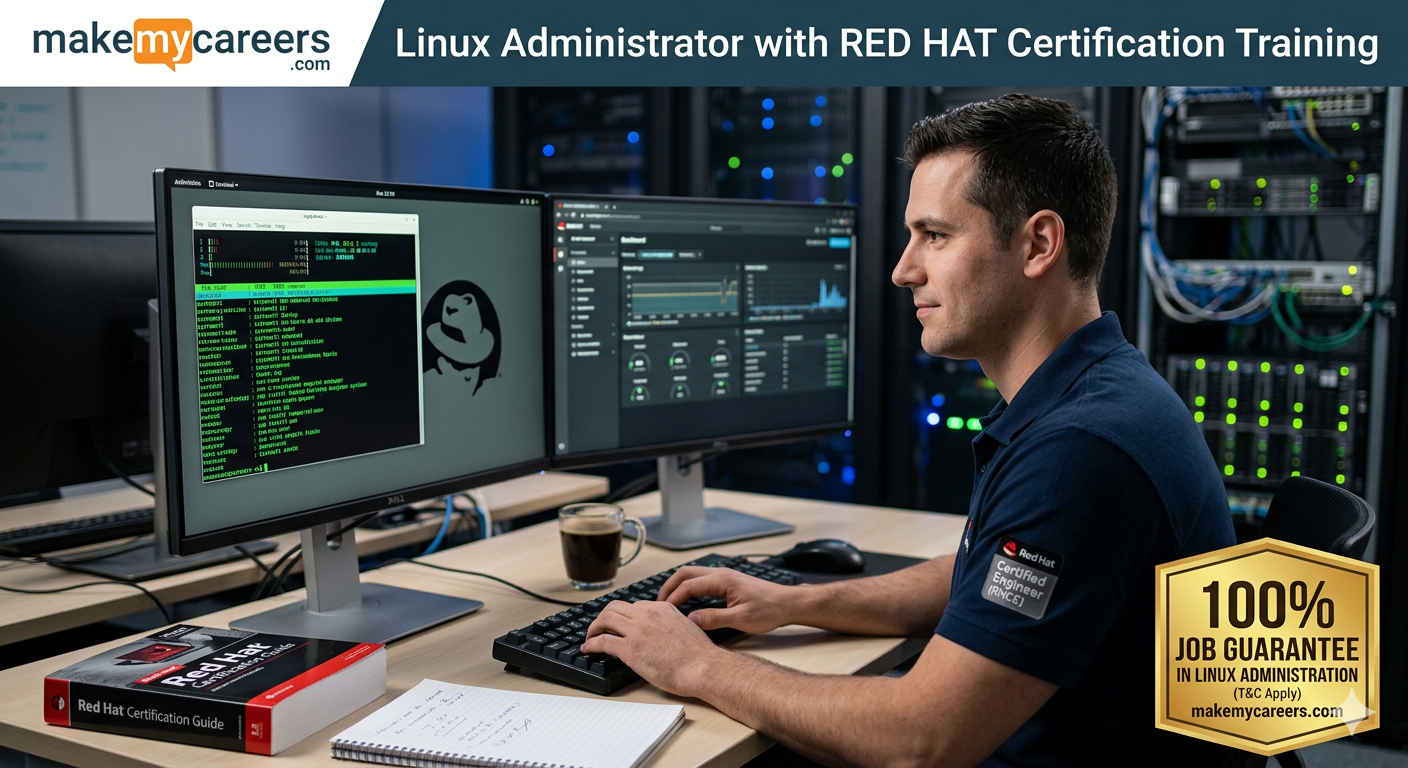This screenshot has width=1408, height=768.
Task: Click inside the browser address bar
Action: coord(620,216)
